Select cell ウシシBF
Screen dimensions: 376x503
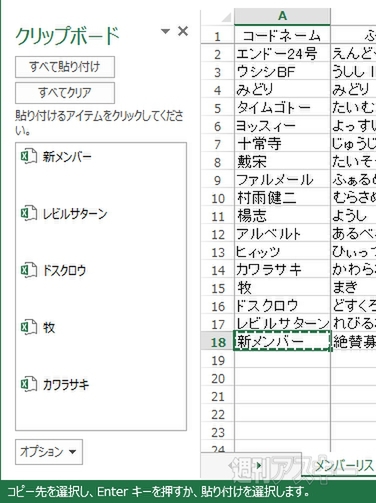click(282, 72)
